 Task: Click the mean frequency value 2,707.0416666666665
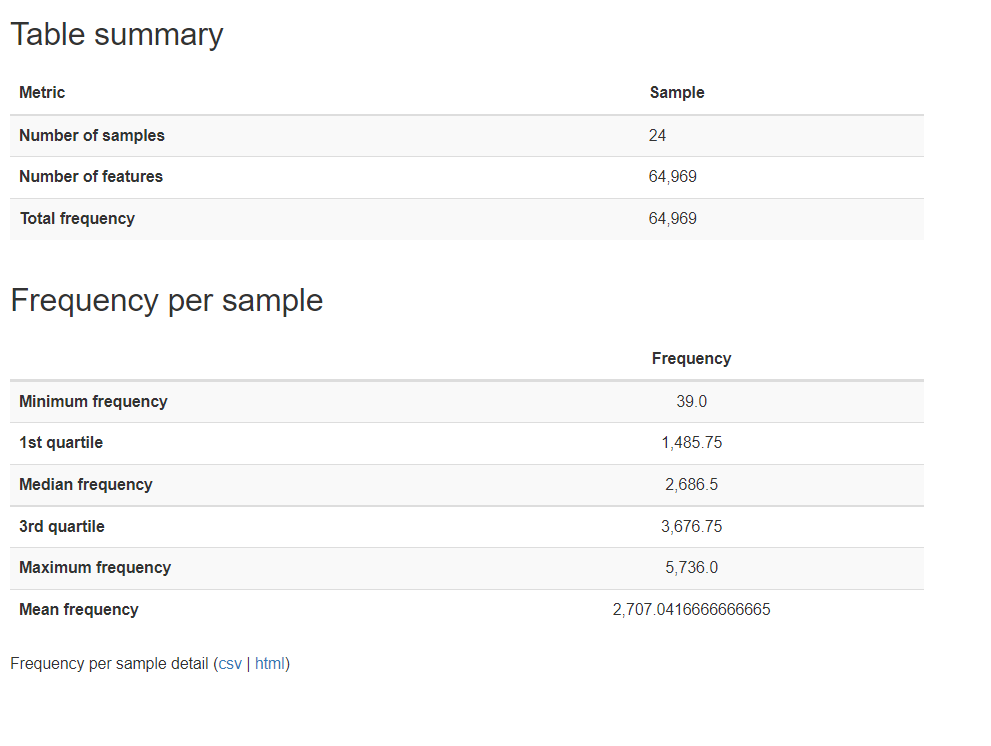click(691, 610)
